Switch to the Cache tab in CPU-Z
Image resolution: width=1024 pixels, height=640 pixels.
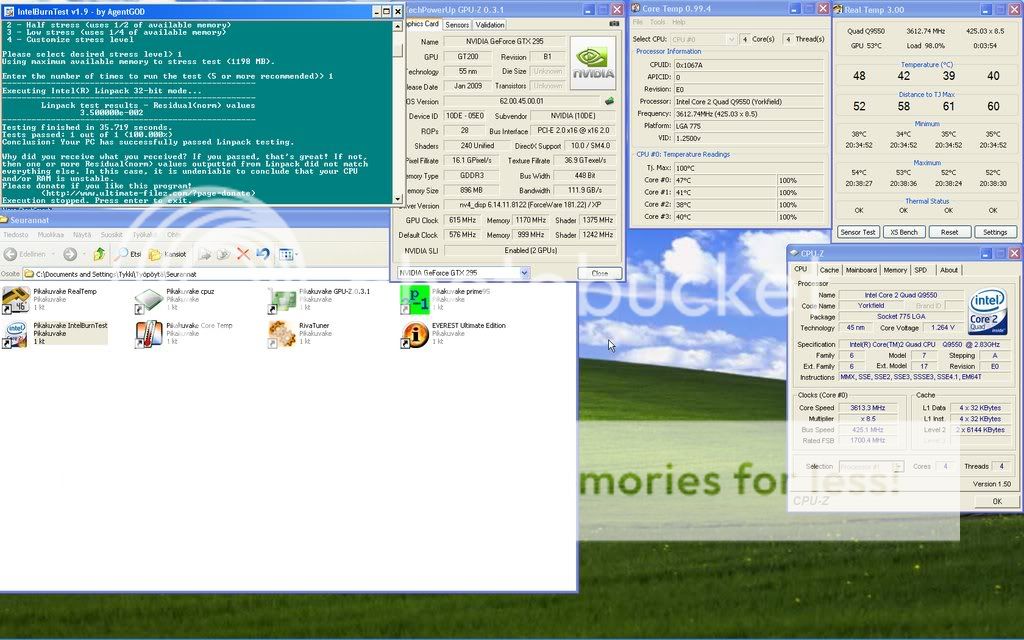click(x=829, y=270)
